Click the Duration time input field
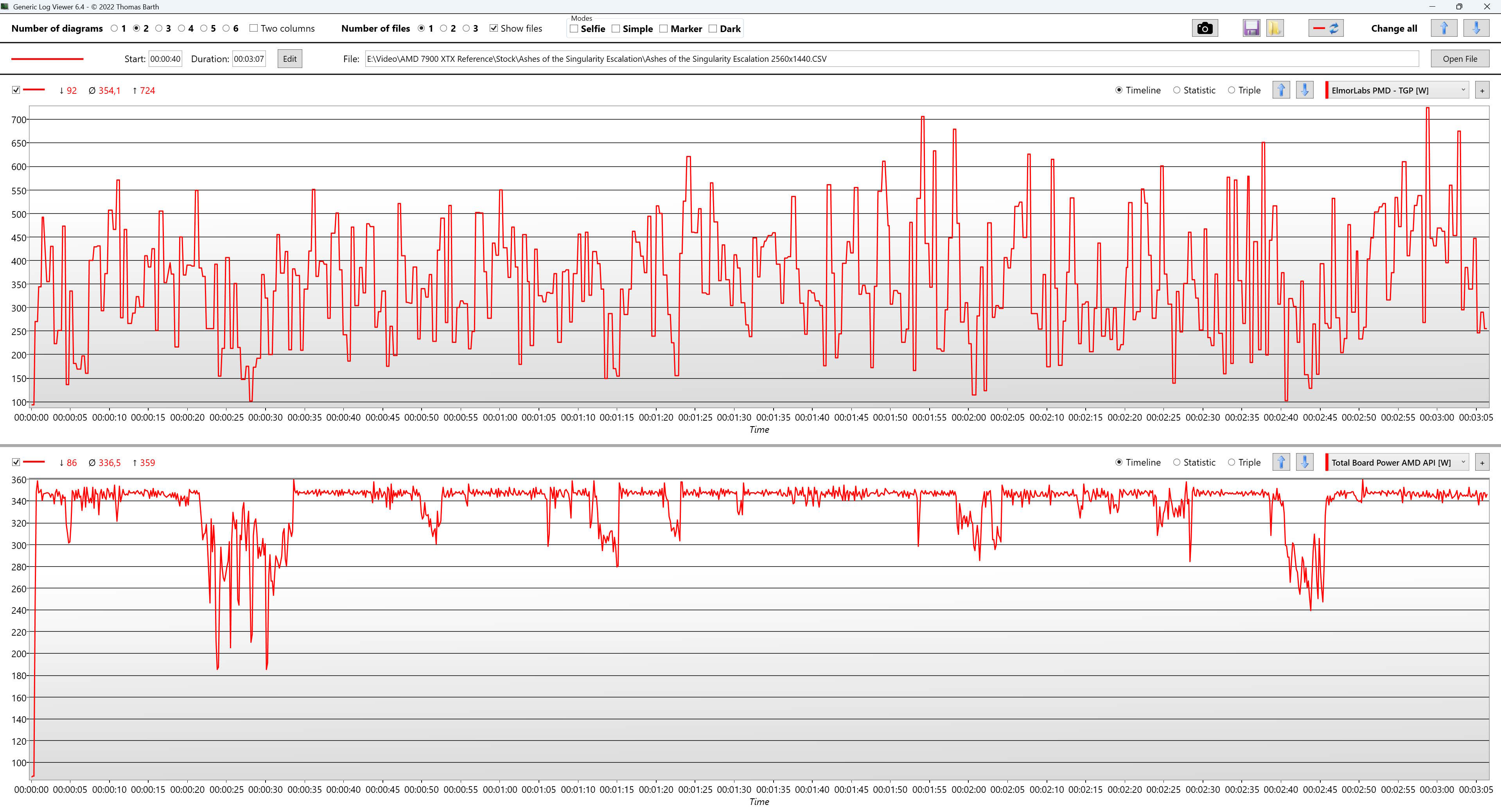The image size is (1501, 812). coord(249,59)
